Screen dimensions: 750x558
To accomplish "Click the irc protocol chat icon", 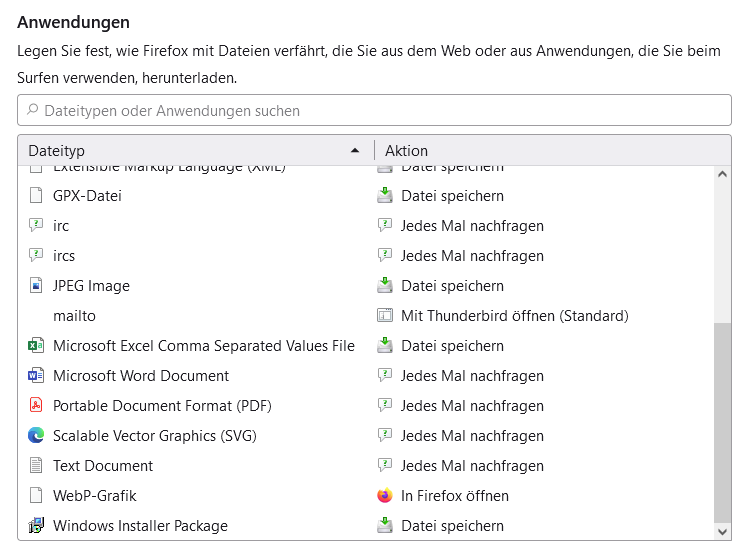I will click(36, 226).
